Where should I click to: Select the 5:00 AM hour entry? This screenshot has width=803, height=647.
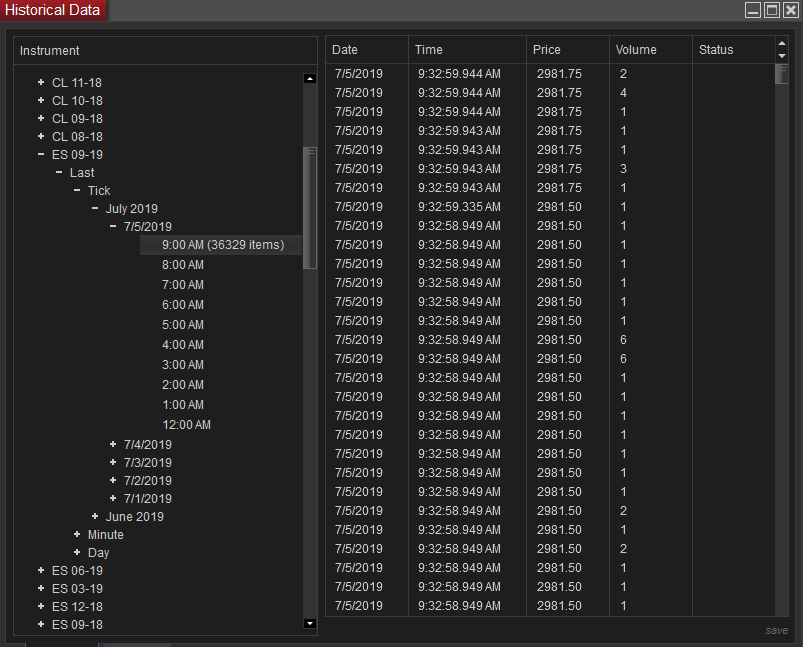pyautogui.click(x=183, y=325)
